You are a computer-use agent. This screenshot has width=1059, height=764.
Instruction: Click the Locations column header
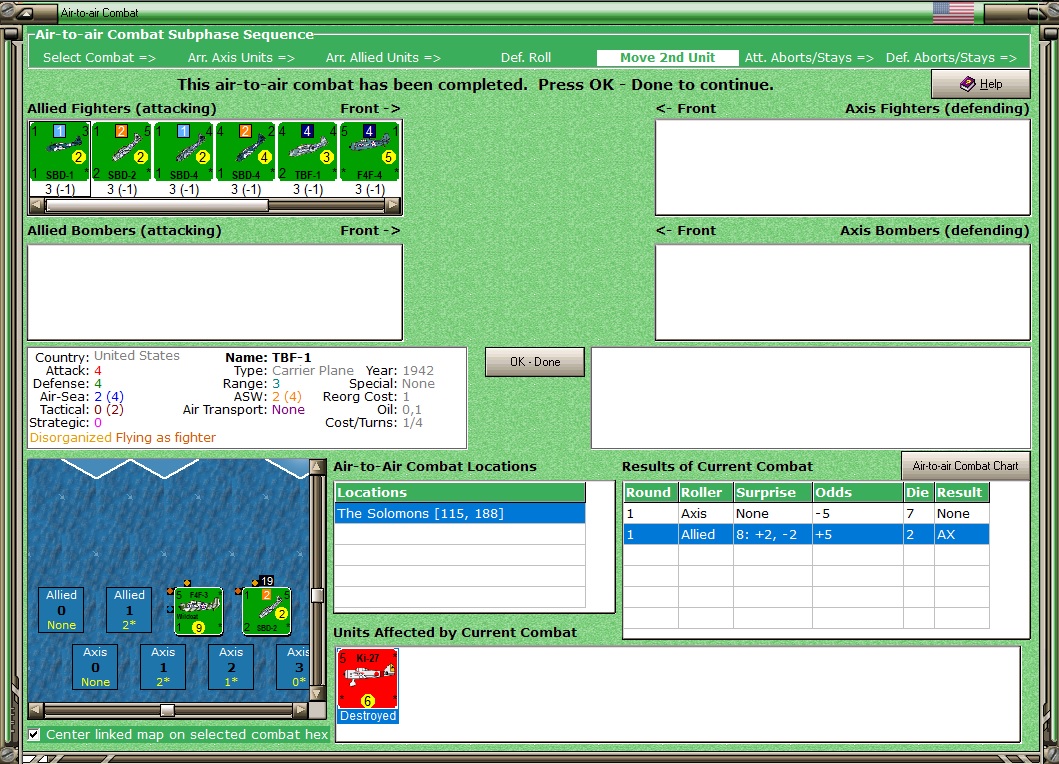[460, 492]
